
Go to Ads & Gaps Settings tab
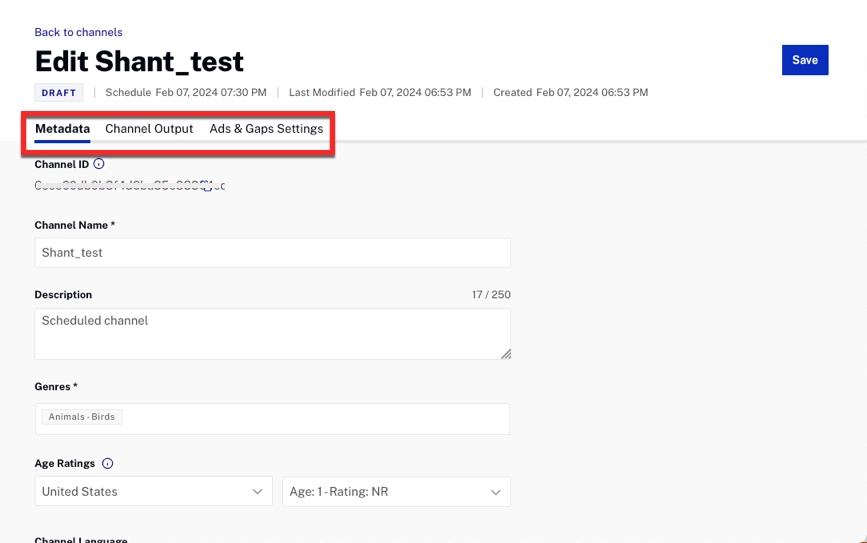[x=266, y=129]
